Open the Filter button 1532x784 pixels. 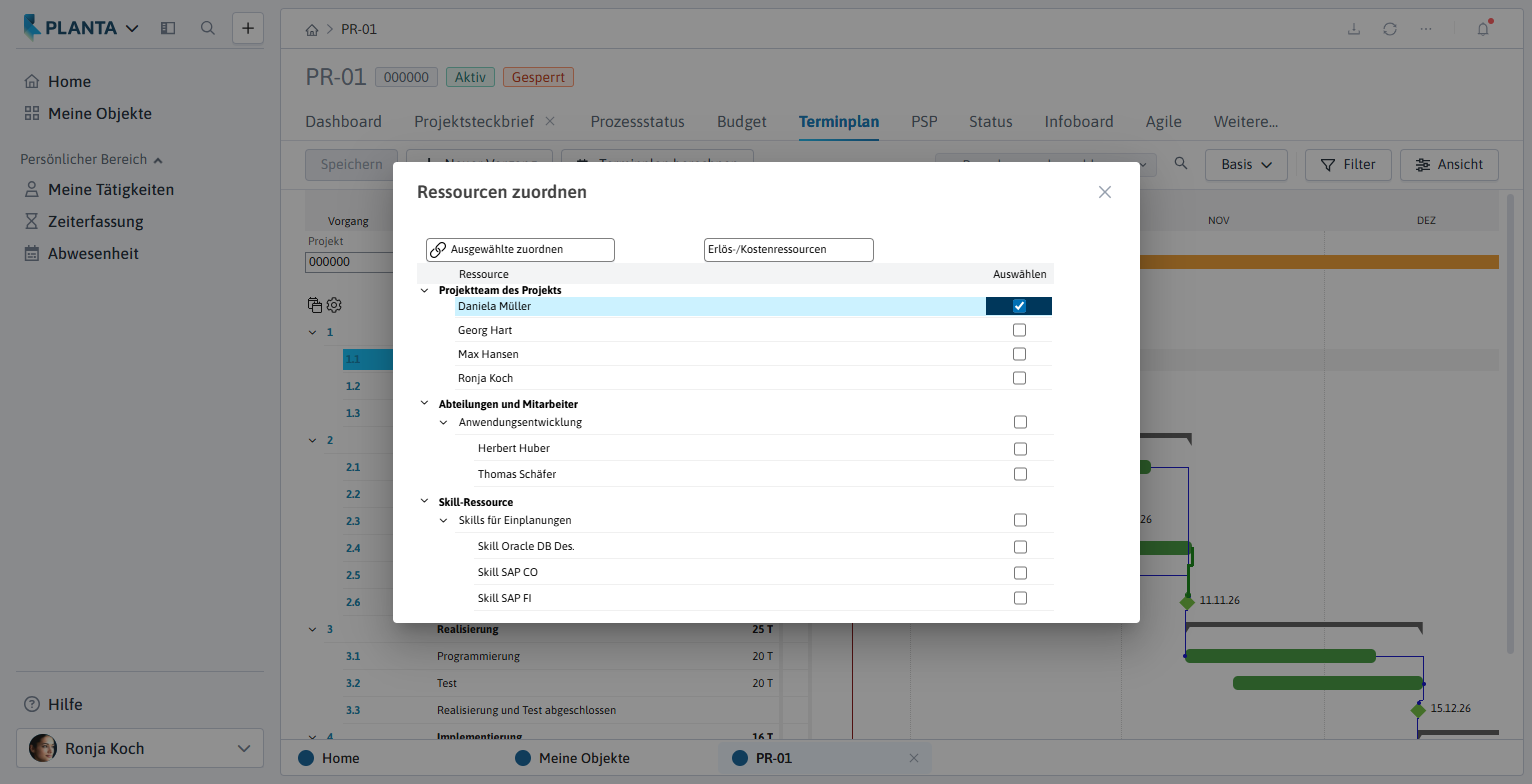[x=1348, y=164]
